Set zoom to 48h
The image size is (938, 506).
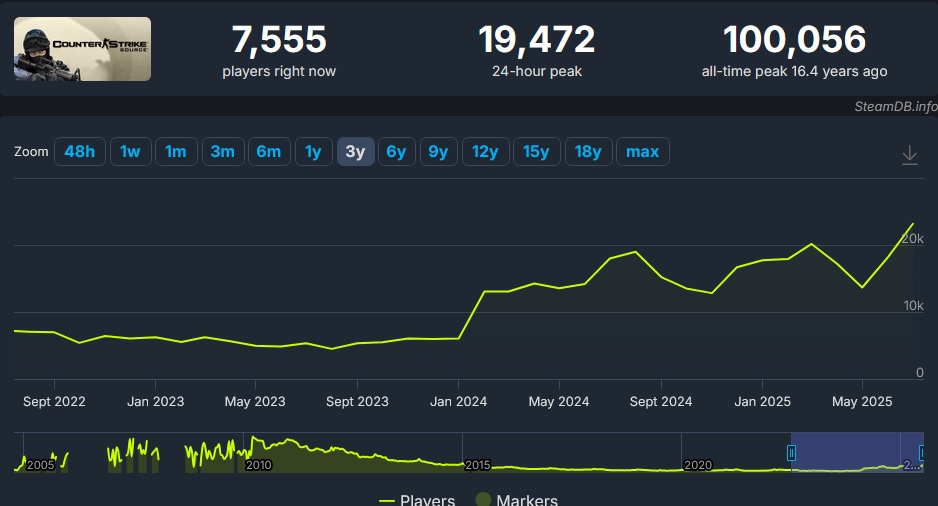(x=80, y=151)
